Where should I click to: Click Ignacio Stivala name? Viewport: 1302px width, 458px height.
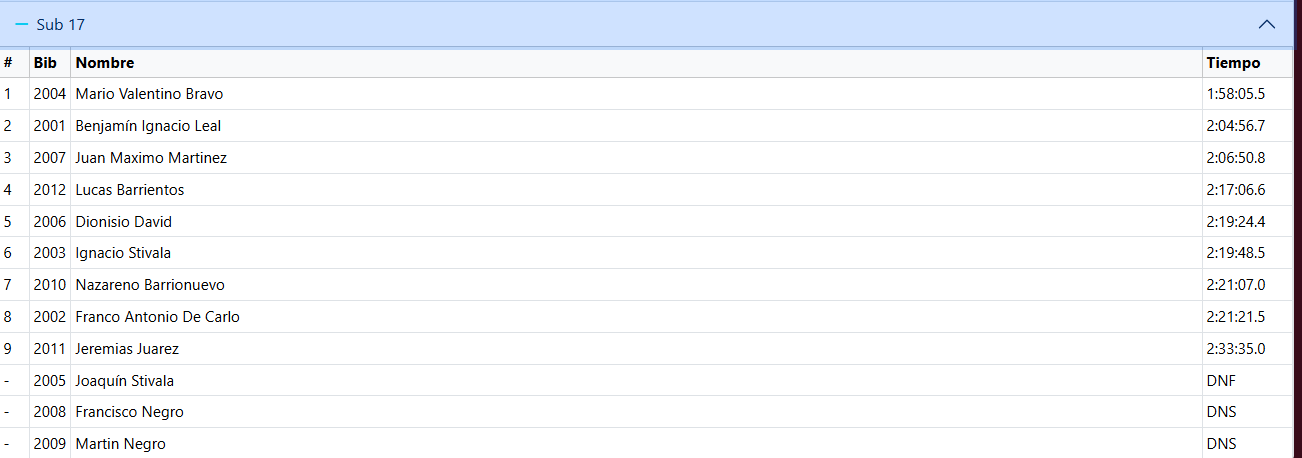point(123,253)
